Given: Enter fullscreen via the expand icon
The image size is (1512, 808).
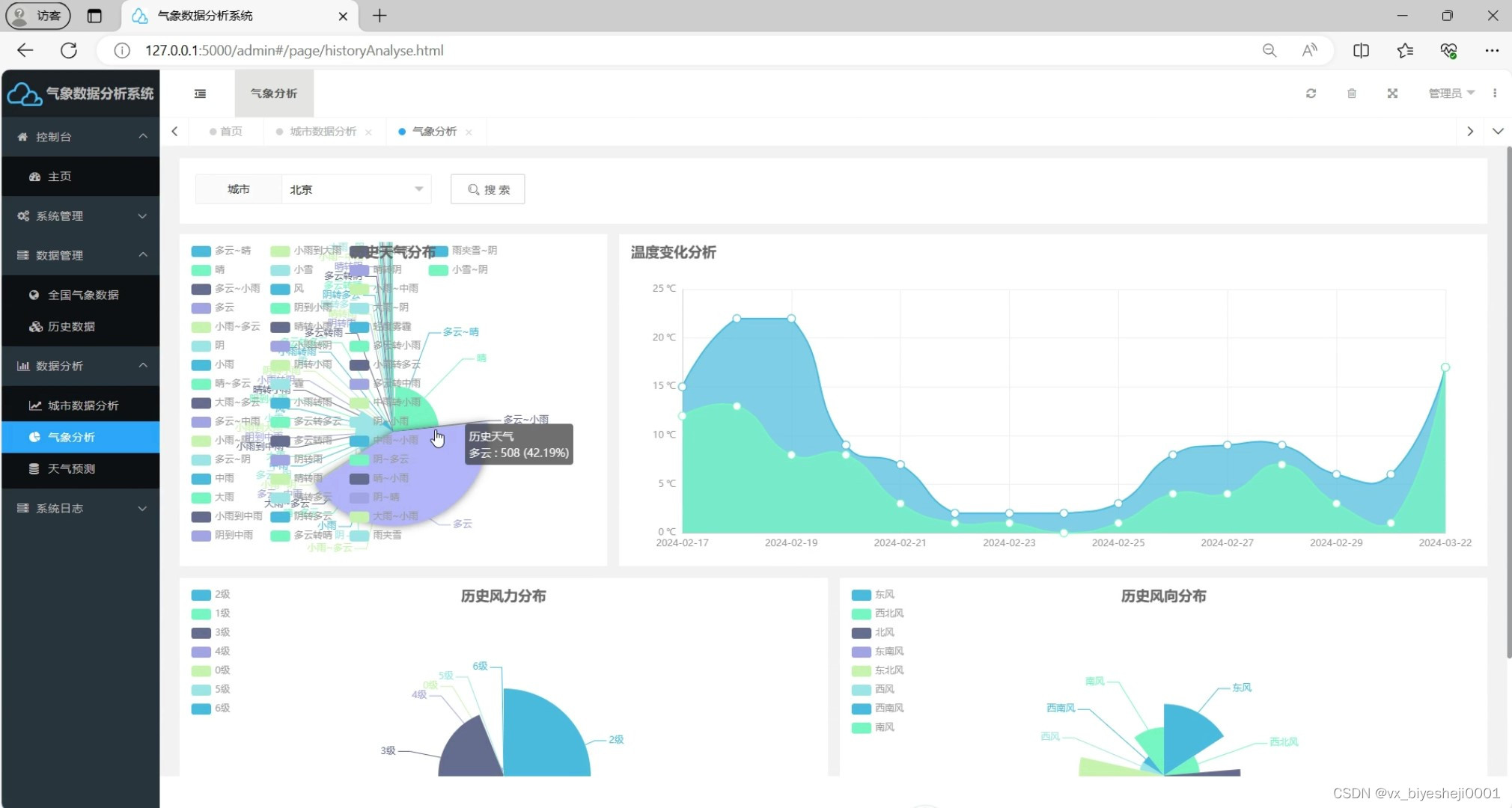Looking at the screenshot, I should tap(1391, 93).
